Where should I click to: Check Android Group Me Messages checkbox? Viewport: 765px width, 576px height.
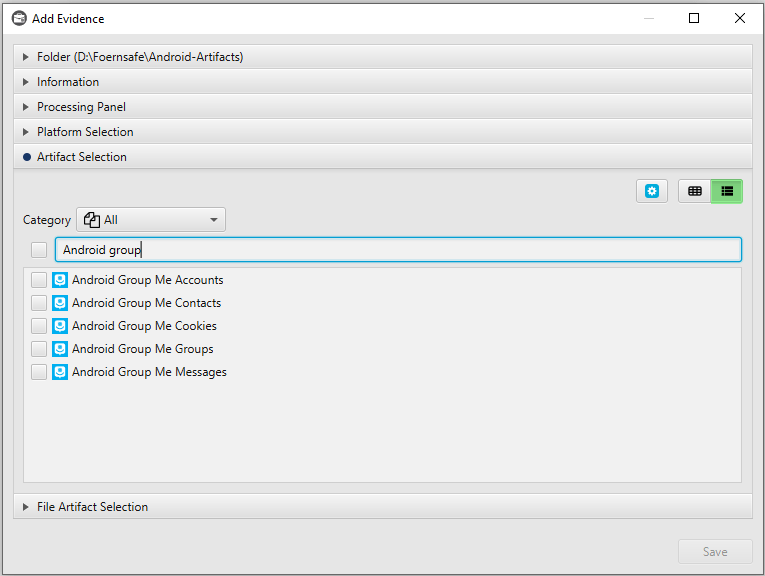point(39,372)
